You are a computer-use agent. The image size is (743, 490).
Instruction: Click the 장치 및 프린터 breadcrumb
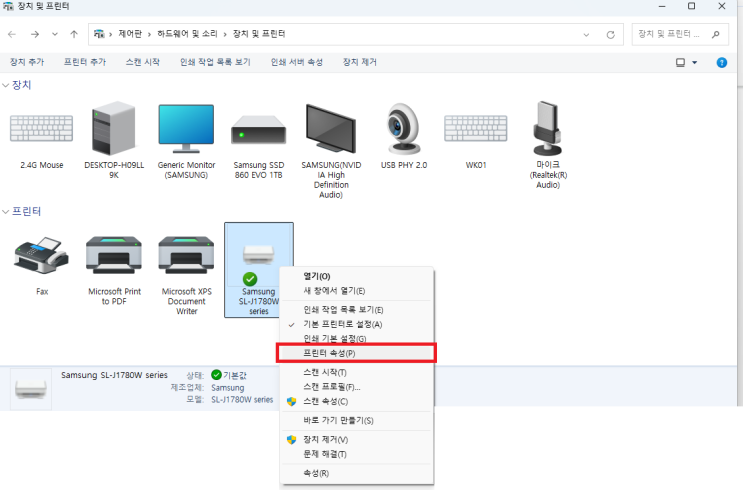click(259, 34)
